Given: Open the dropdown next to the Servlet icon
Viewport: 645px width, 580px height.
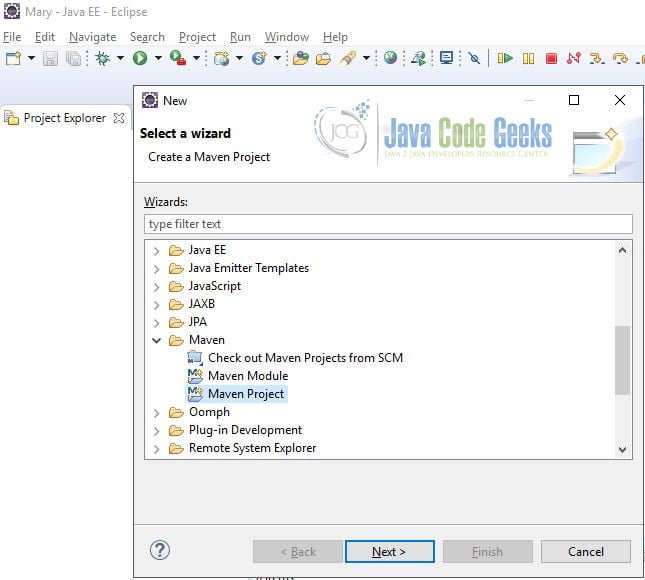Looking at the screenshot, I should (277, 58).
